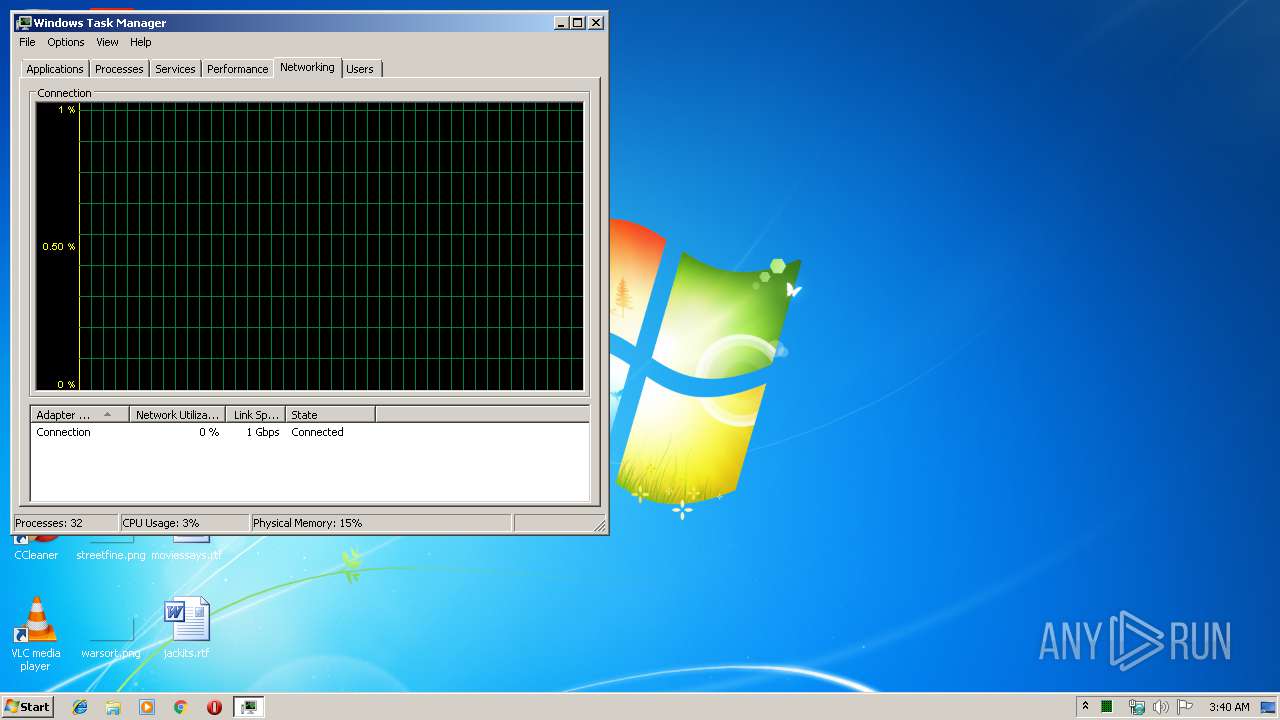Sort by Network Utilization column header
Viewport: 1280px width, 720px height.
pyautogui.click(x=177, y=414)
